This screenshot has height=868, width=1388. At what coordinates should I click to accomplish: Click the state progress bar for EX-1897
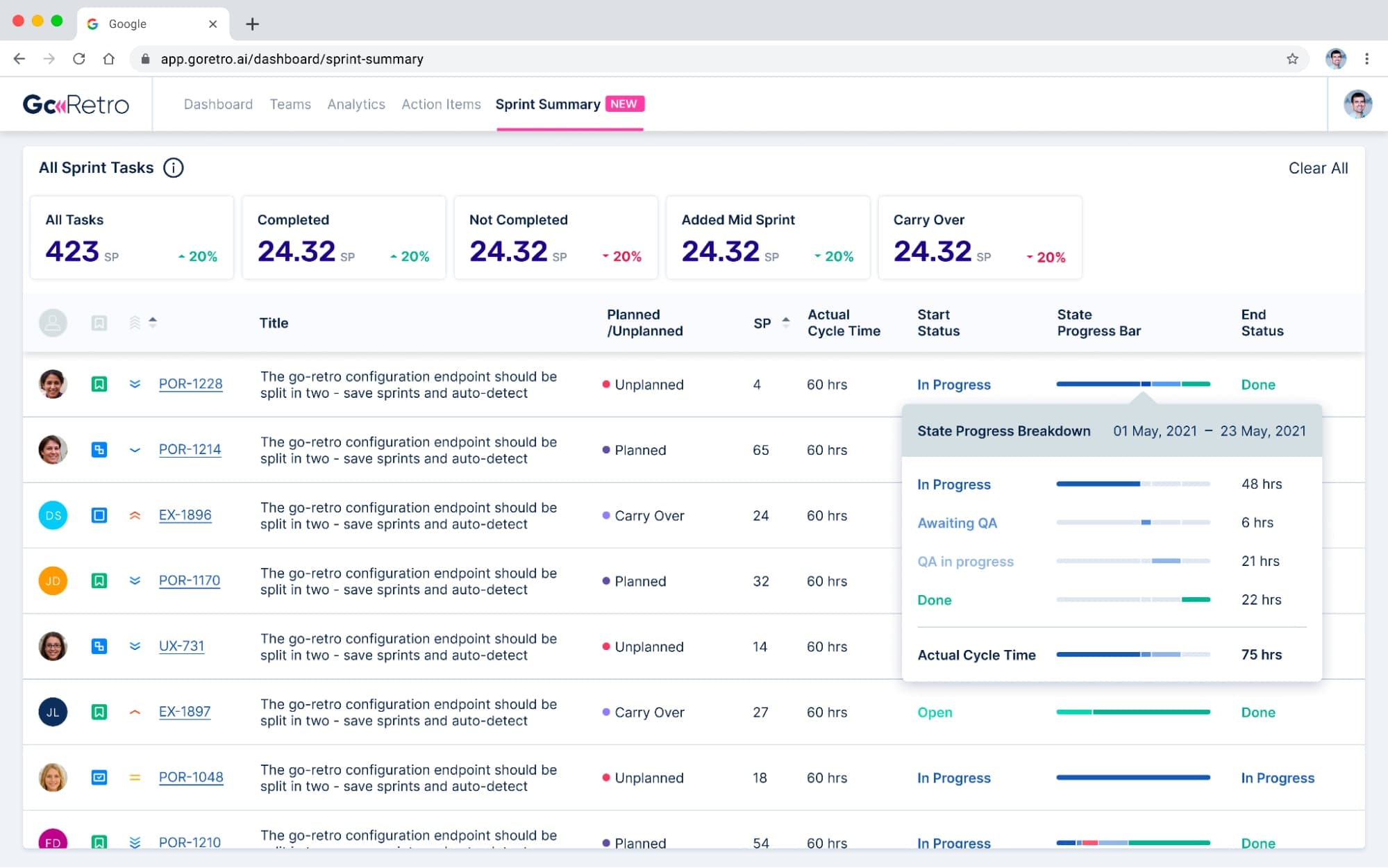[1132, 712]
